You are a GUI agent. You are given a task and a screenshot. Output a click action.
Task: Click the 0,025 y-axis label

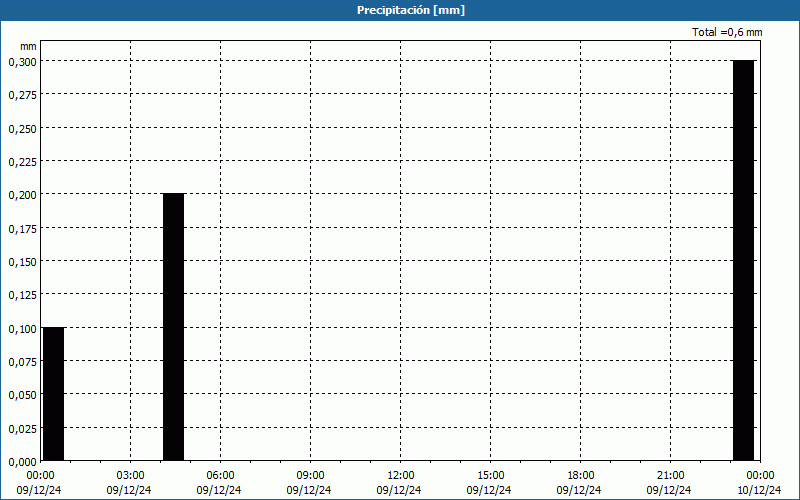(x=22, y=429)
